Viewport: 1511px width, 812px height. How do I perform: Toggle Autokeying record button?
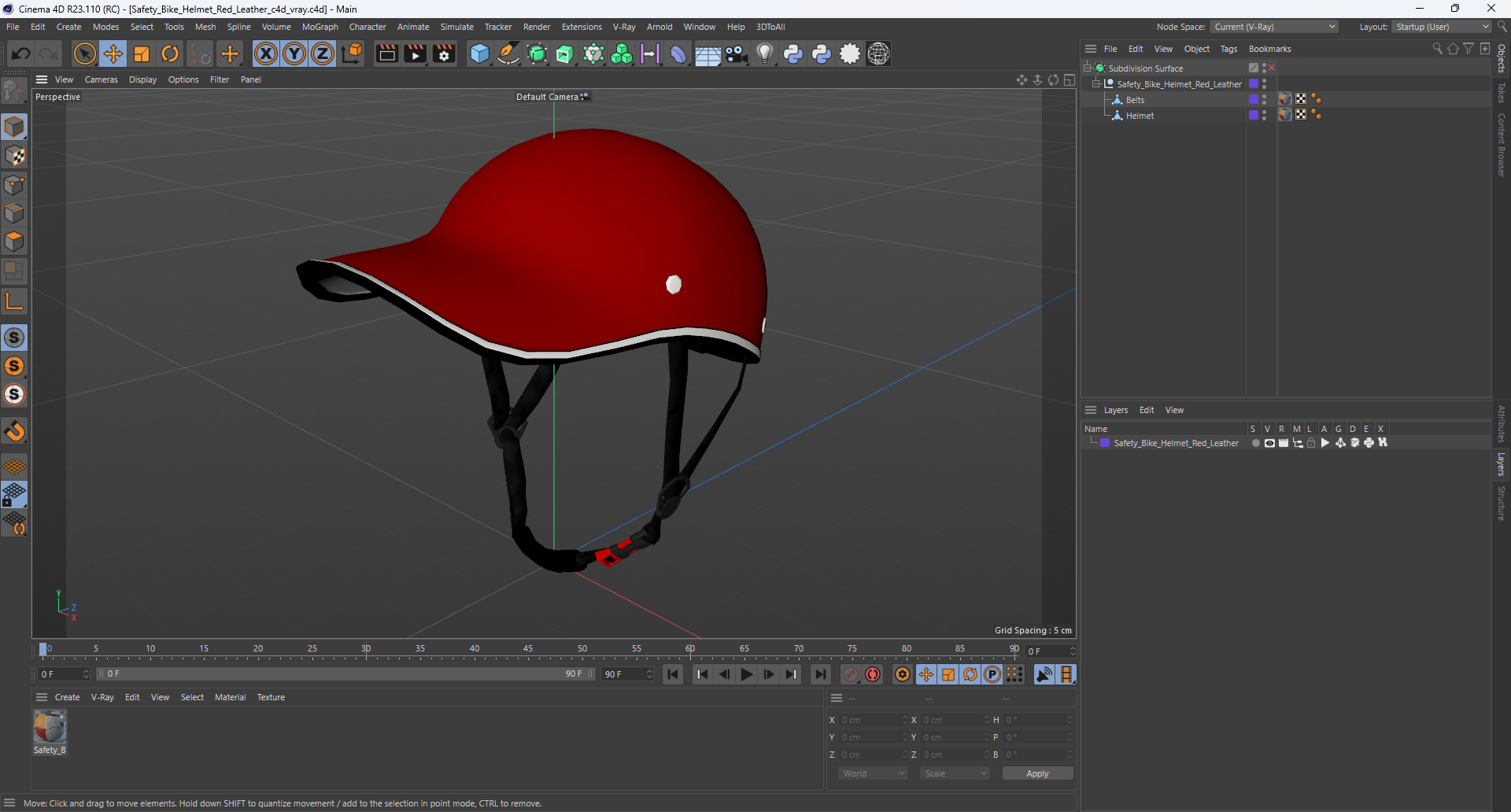pyautogui.click(x=873, y=674)
